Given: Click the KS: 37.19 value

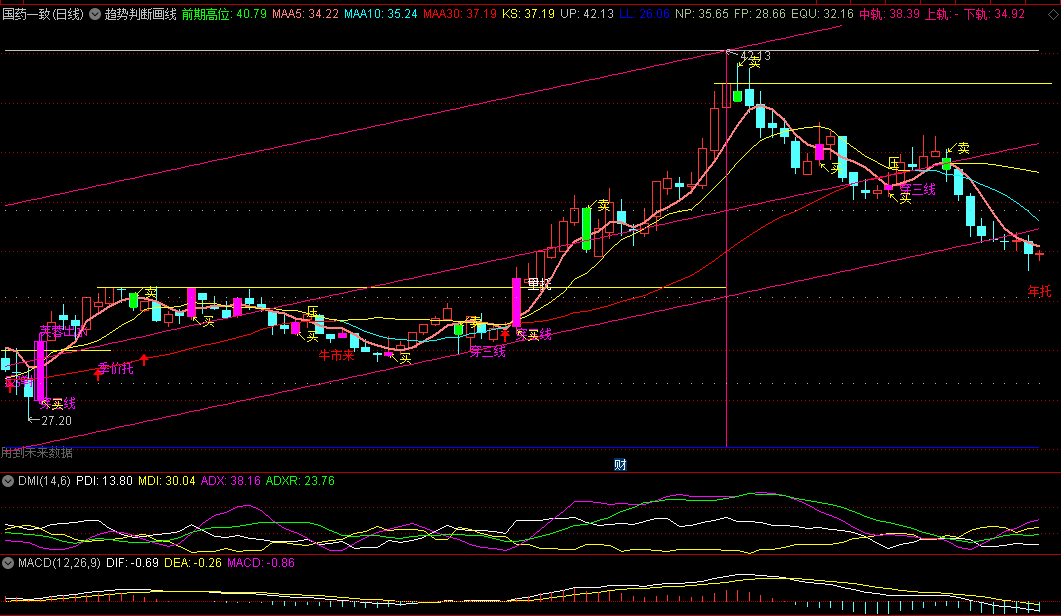Looking at the screenshot, I should (x=528, y=14).
